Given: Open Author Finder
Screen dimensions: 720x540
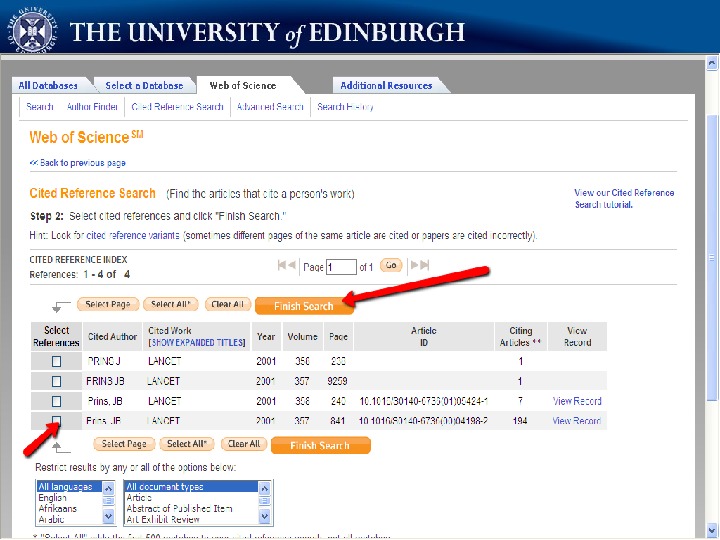Looking at the screenshot, I should 92,107.
